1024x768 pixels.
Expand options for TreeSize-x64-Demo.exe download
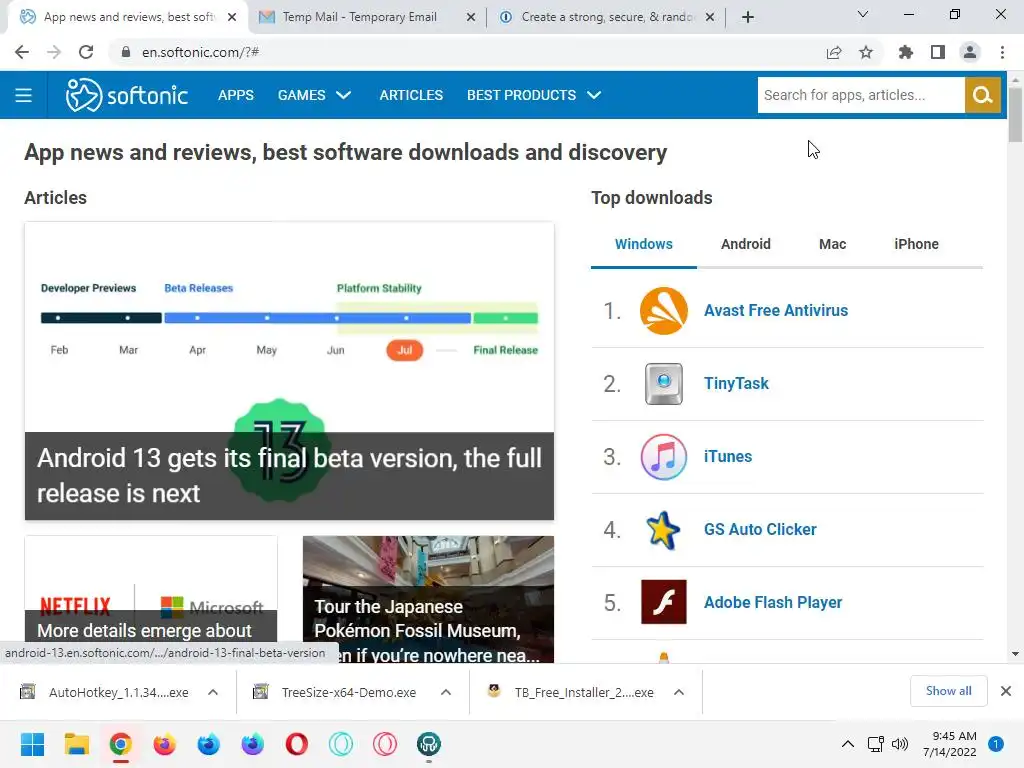pyautogui.click(x=446, y=692)
